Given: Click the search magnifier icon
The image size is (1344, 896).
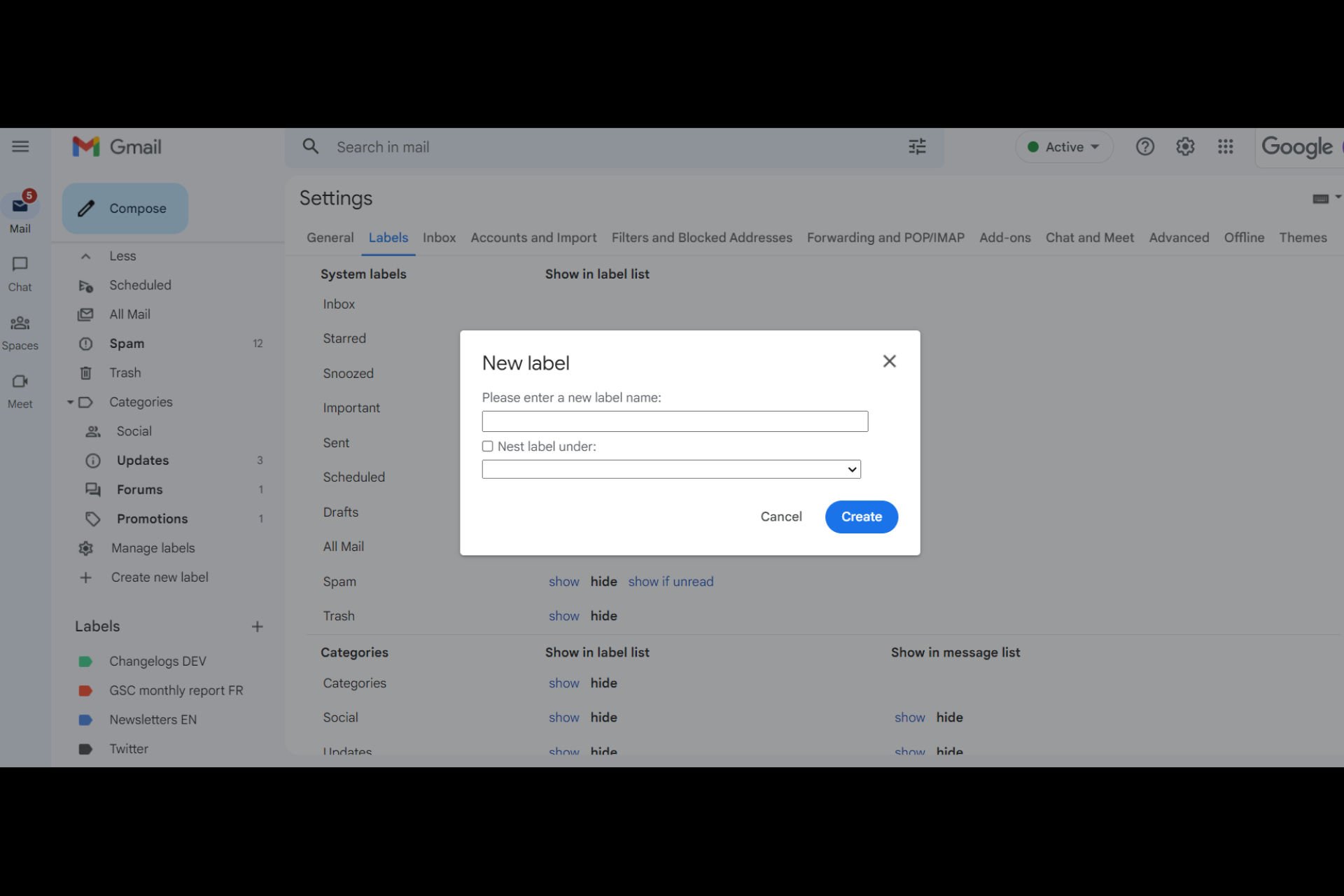Looking at the screenshot, I should pos(310,146).
